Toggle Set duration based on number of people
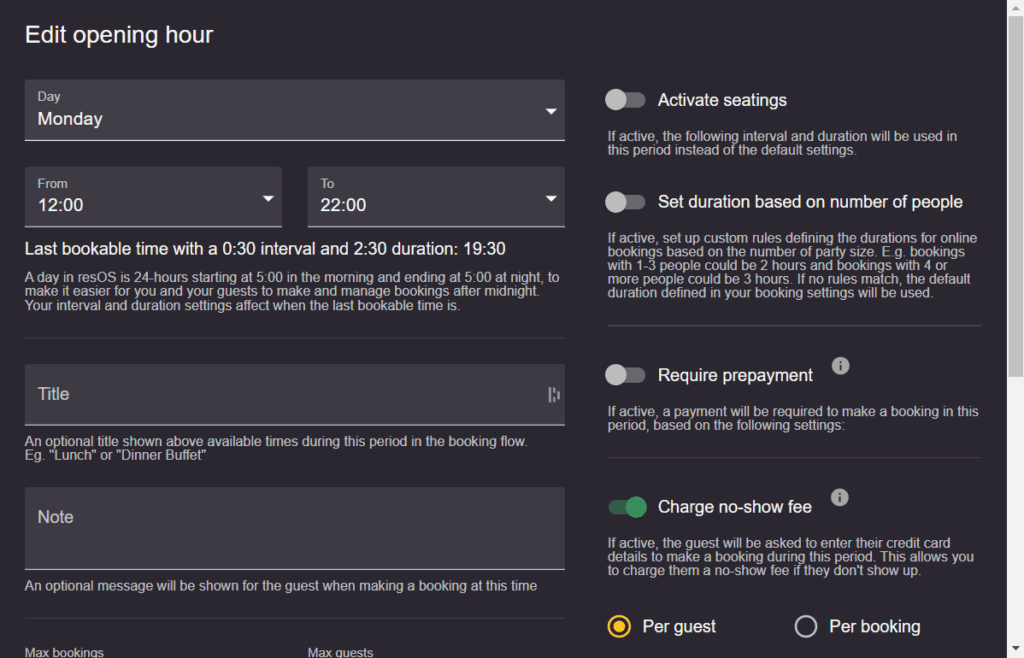This screenshot has width=1024, height=658. (x=625, y=202)
